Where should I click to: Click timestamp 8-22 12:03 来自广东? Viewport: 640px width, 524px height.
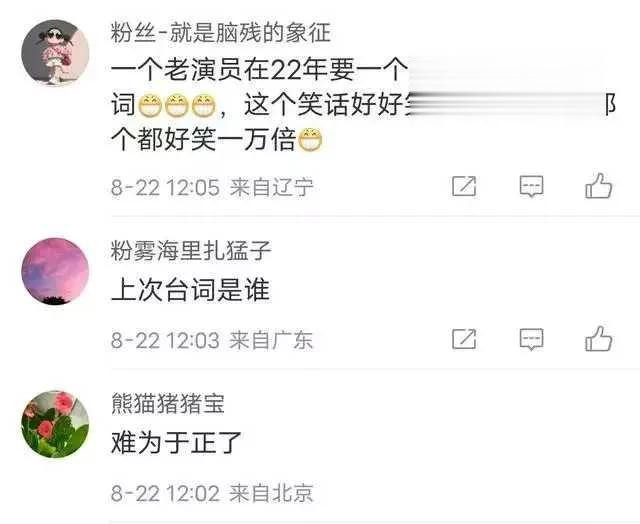(x=212, y=340)
